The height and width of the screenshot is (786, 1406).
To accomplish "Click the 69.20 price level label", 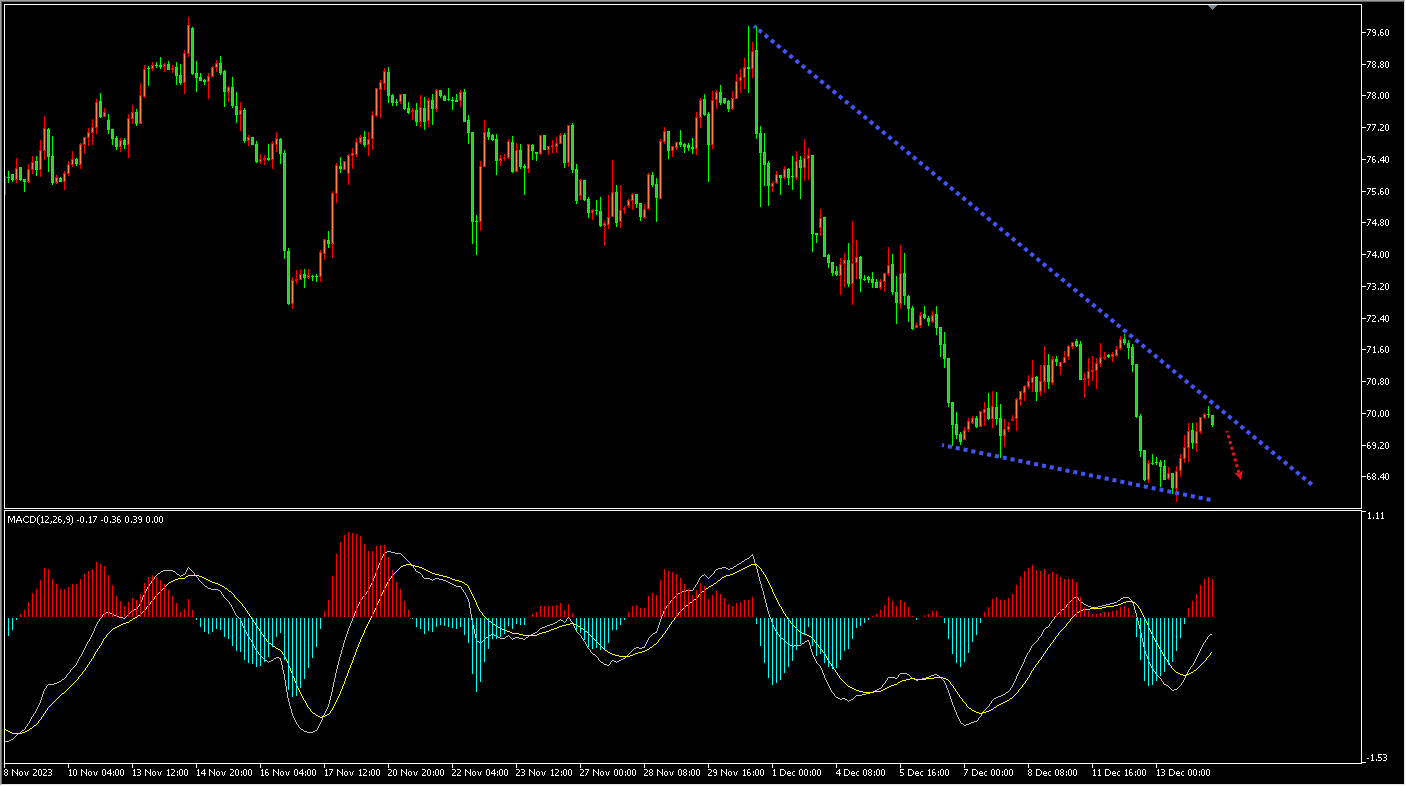I will click(x=1376, y=445).
